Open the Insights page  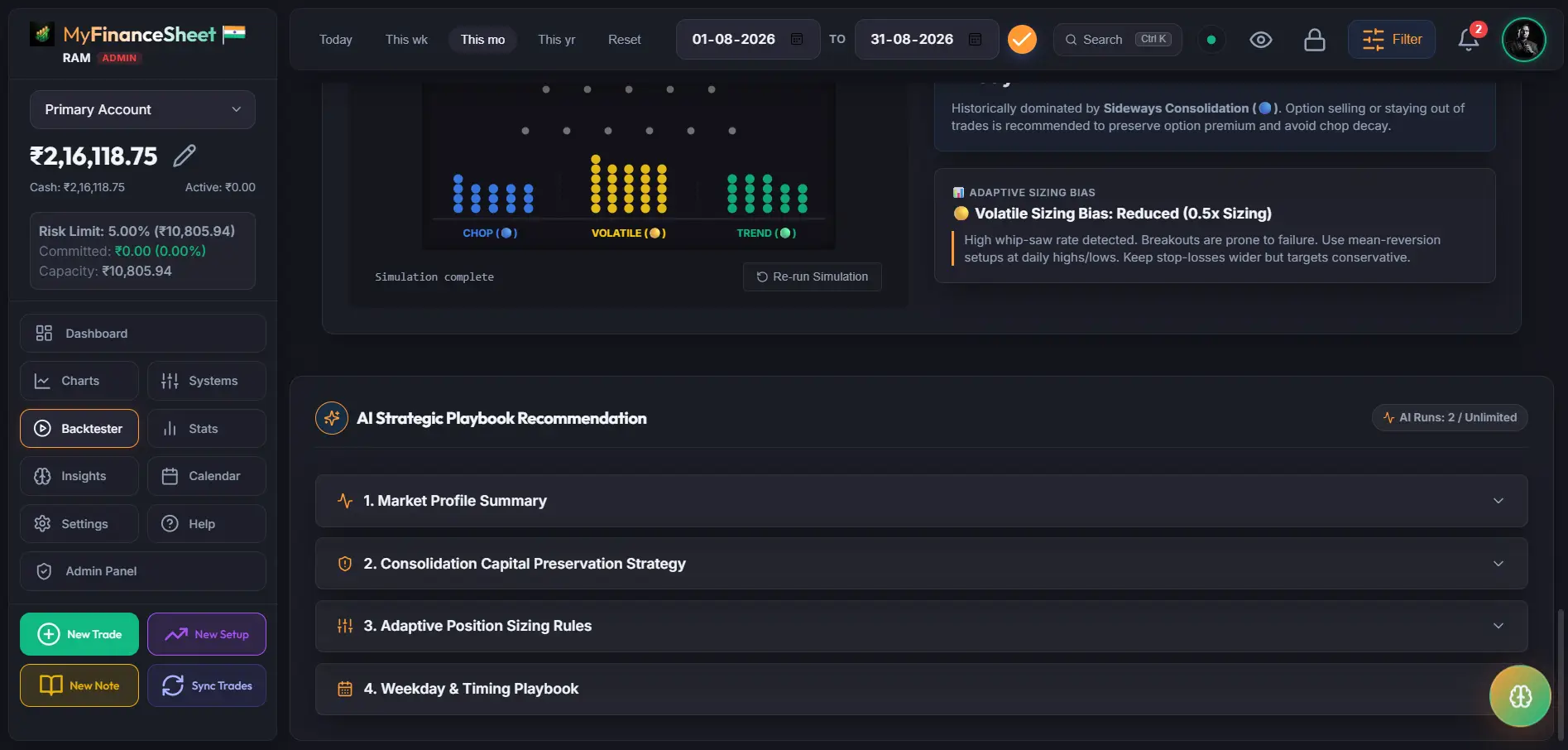pos(79,476)
